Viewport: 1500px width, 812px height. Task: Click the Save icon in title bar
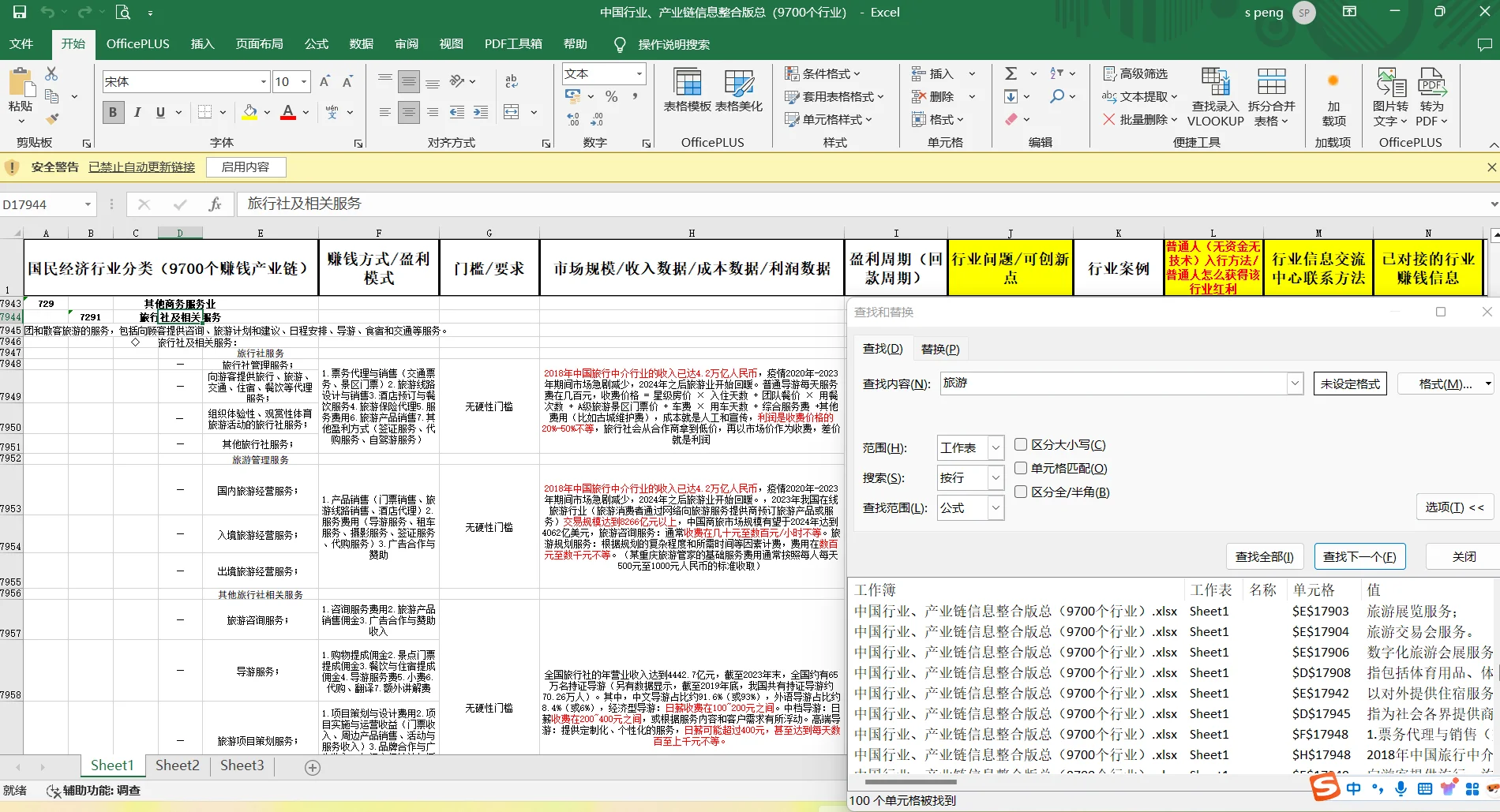click(x=20, y=12)
